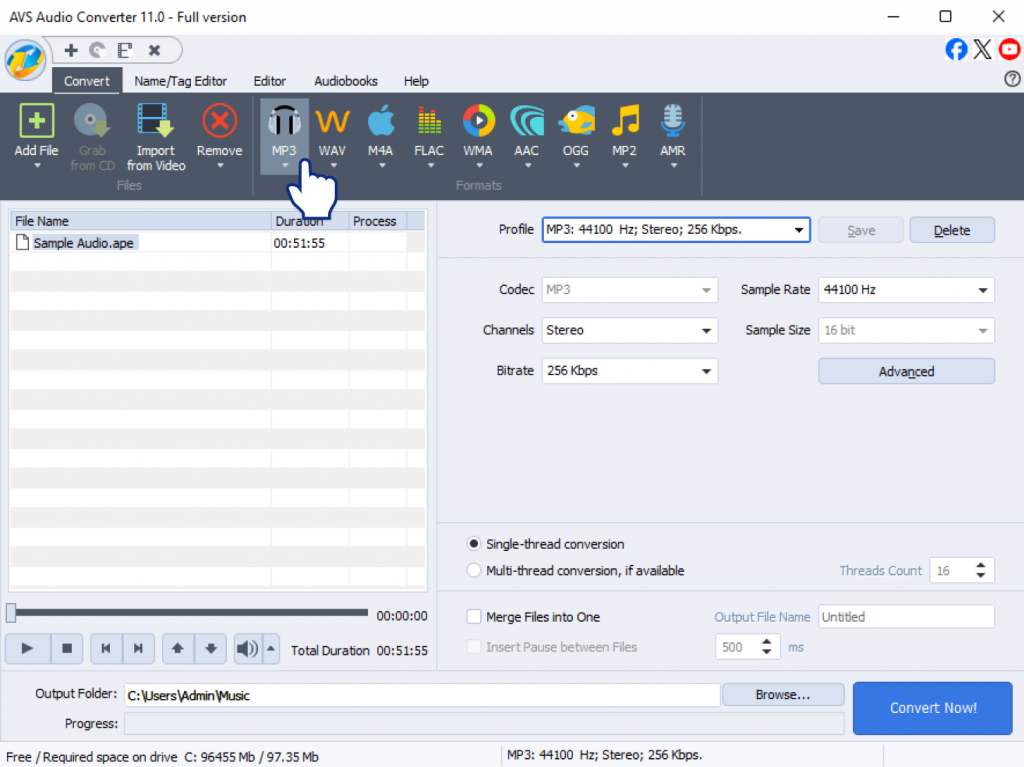Viewport: 1024px width, 767px height.
Task: Select the MP3 format icon
Action: pos(284,121)
